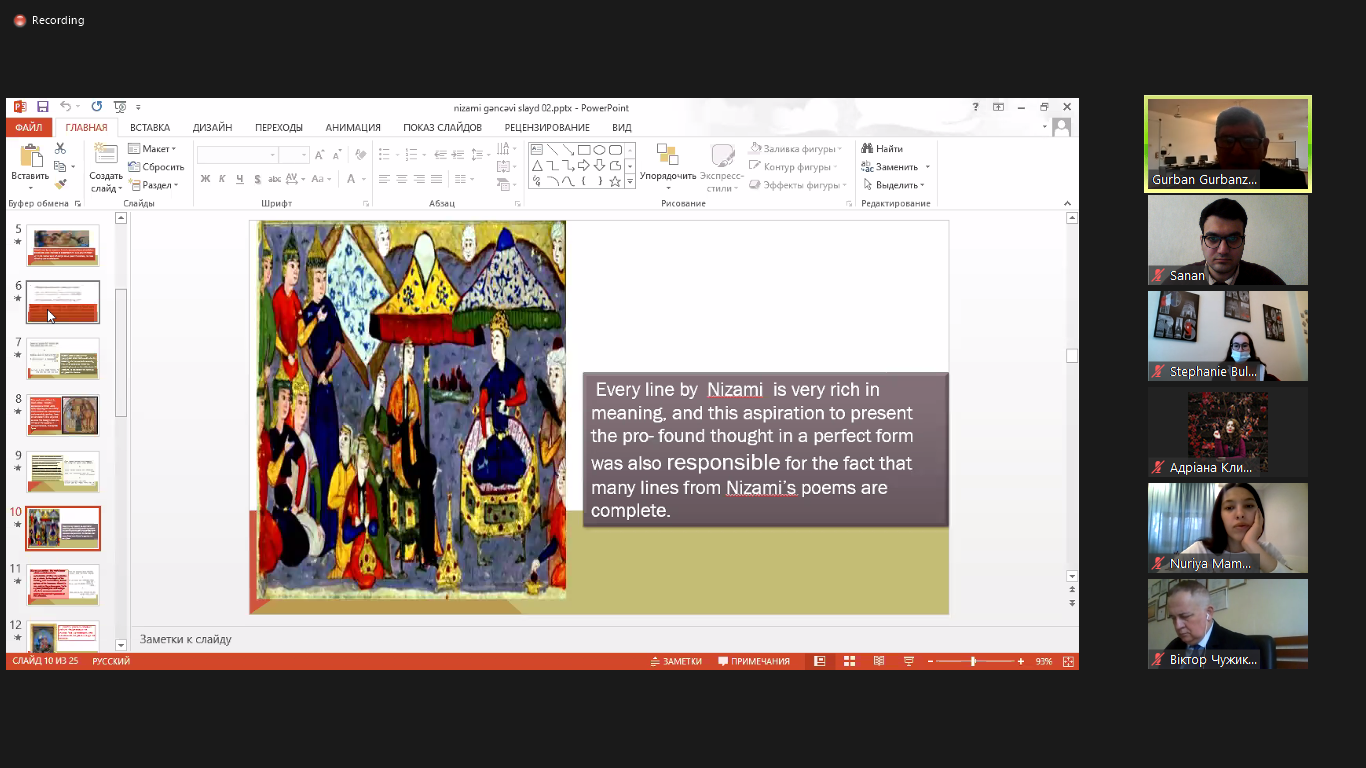The height and width of the screenshot is (768, 1366).
Task: Undo the last action in PowerPoint
Action: (x=65, y=107)
